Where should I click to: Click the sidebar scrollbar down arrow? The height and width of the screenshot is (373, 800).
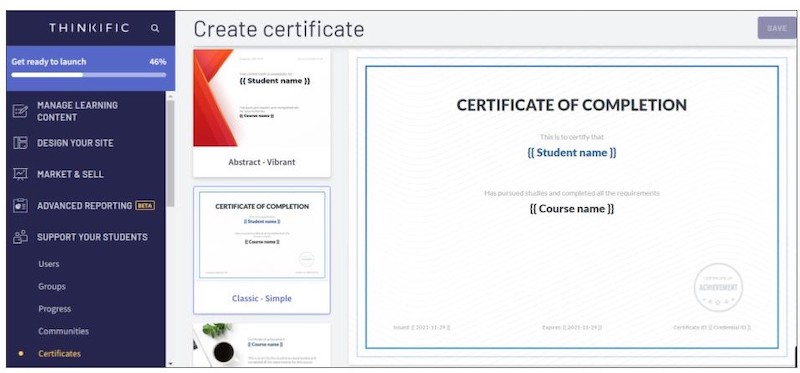(x=170, y=363)
